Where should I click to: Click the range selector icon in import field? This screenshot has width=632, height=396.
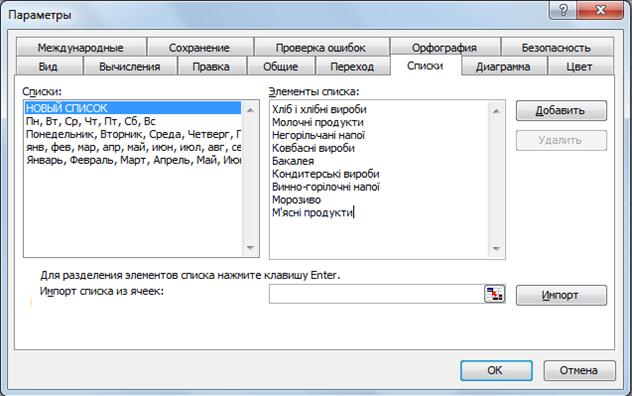point(494,294)
